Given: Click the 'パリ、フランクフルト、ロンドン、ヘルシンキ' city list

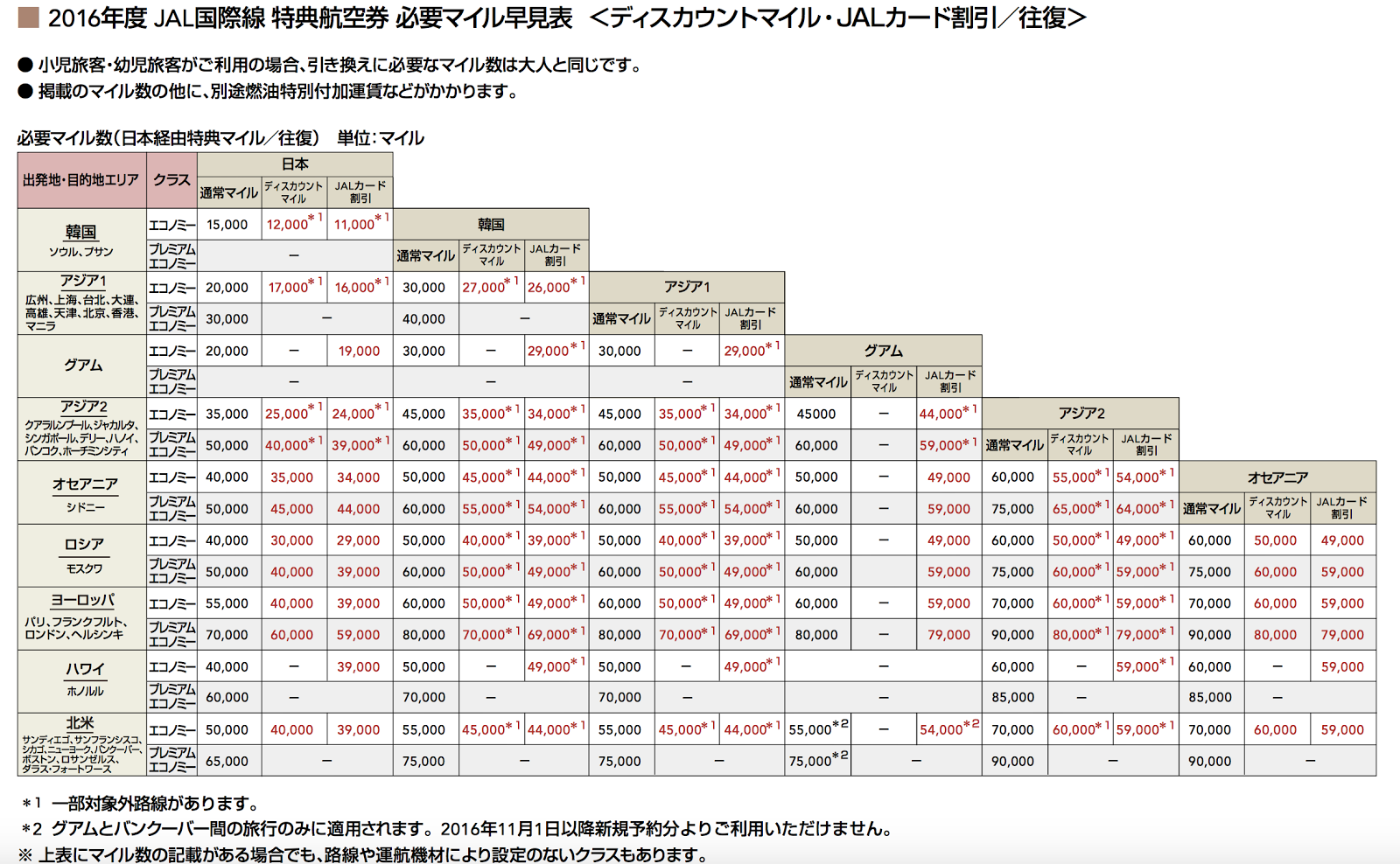Looking at the screenshot, I should pos(77,629).
